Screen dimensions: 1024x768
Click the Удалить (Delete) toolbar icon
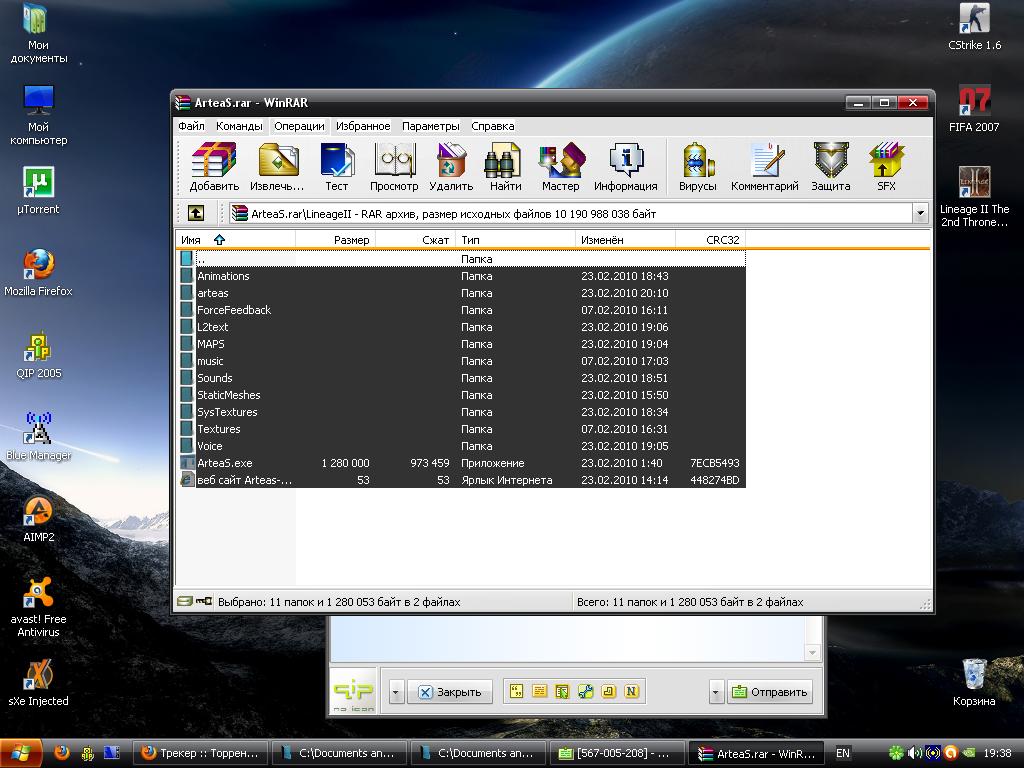click(451, 167)
